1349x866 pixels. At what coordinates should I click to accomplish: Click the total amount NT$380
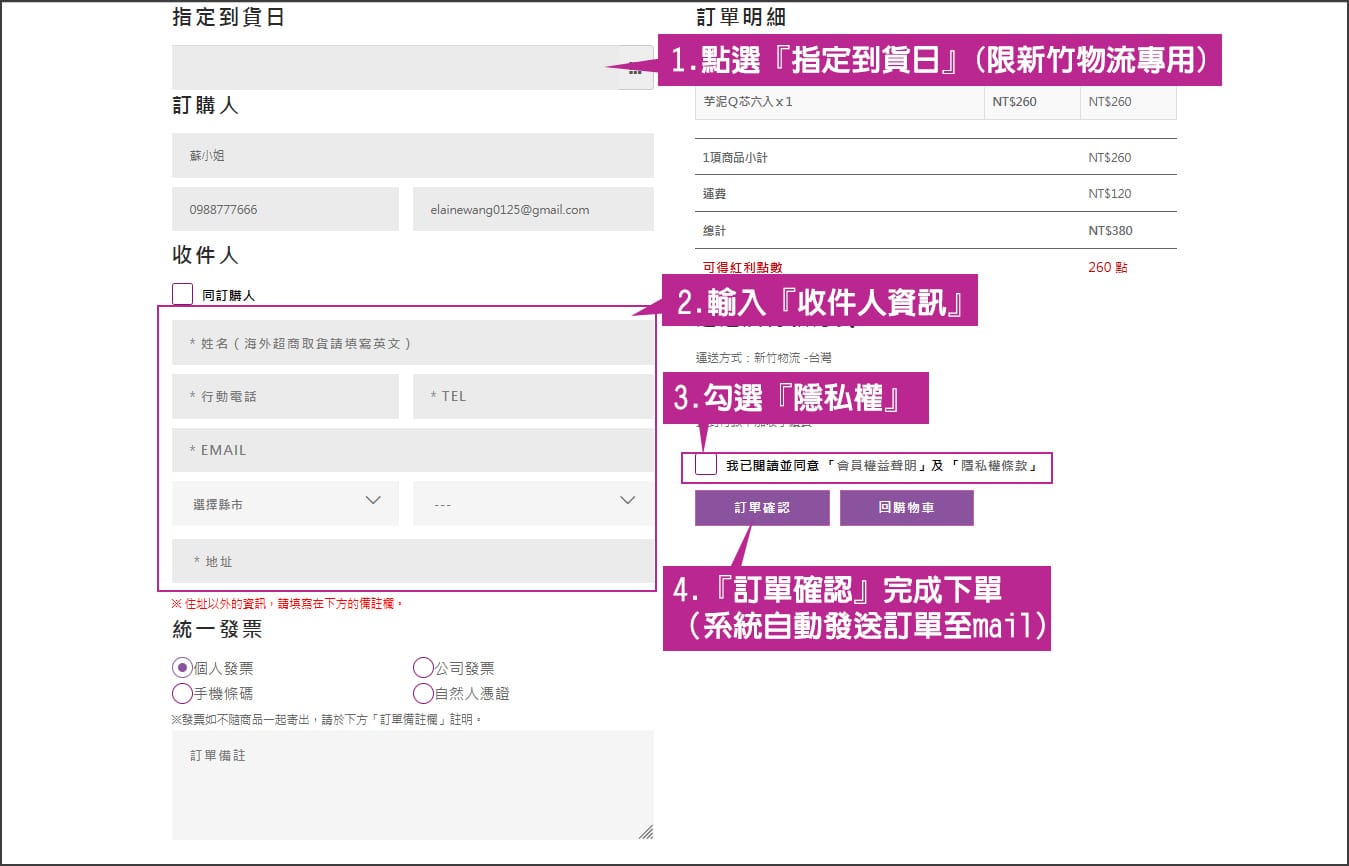pos(1110,231)
